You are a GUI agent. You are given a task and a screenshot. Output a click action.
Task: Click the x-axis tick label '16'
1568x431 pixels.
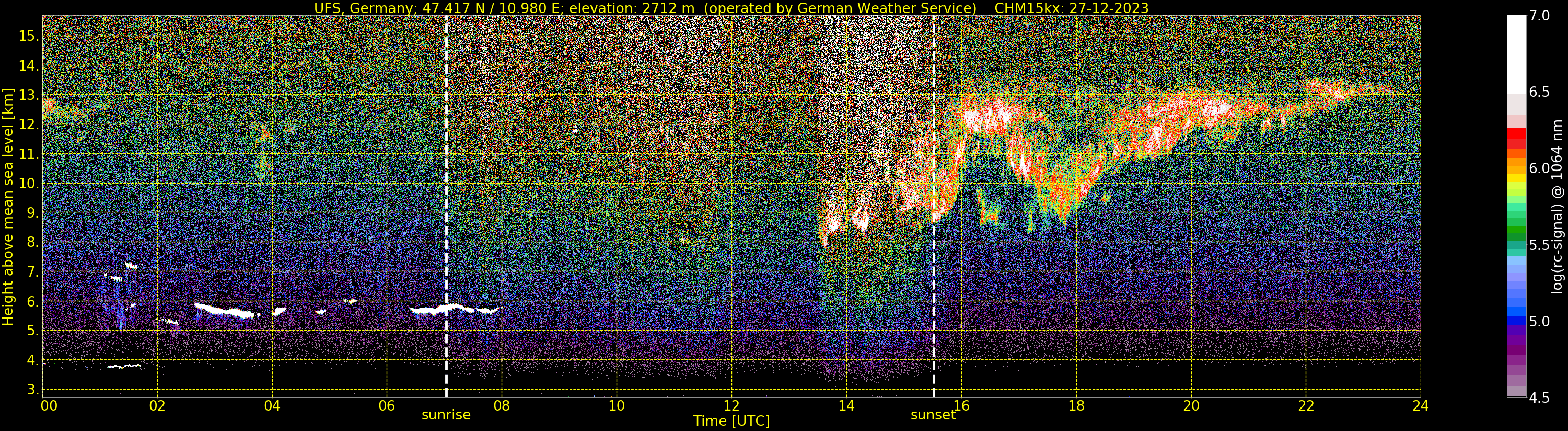click(x=961, y=405)
